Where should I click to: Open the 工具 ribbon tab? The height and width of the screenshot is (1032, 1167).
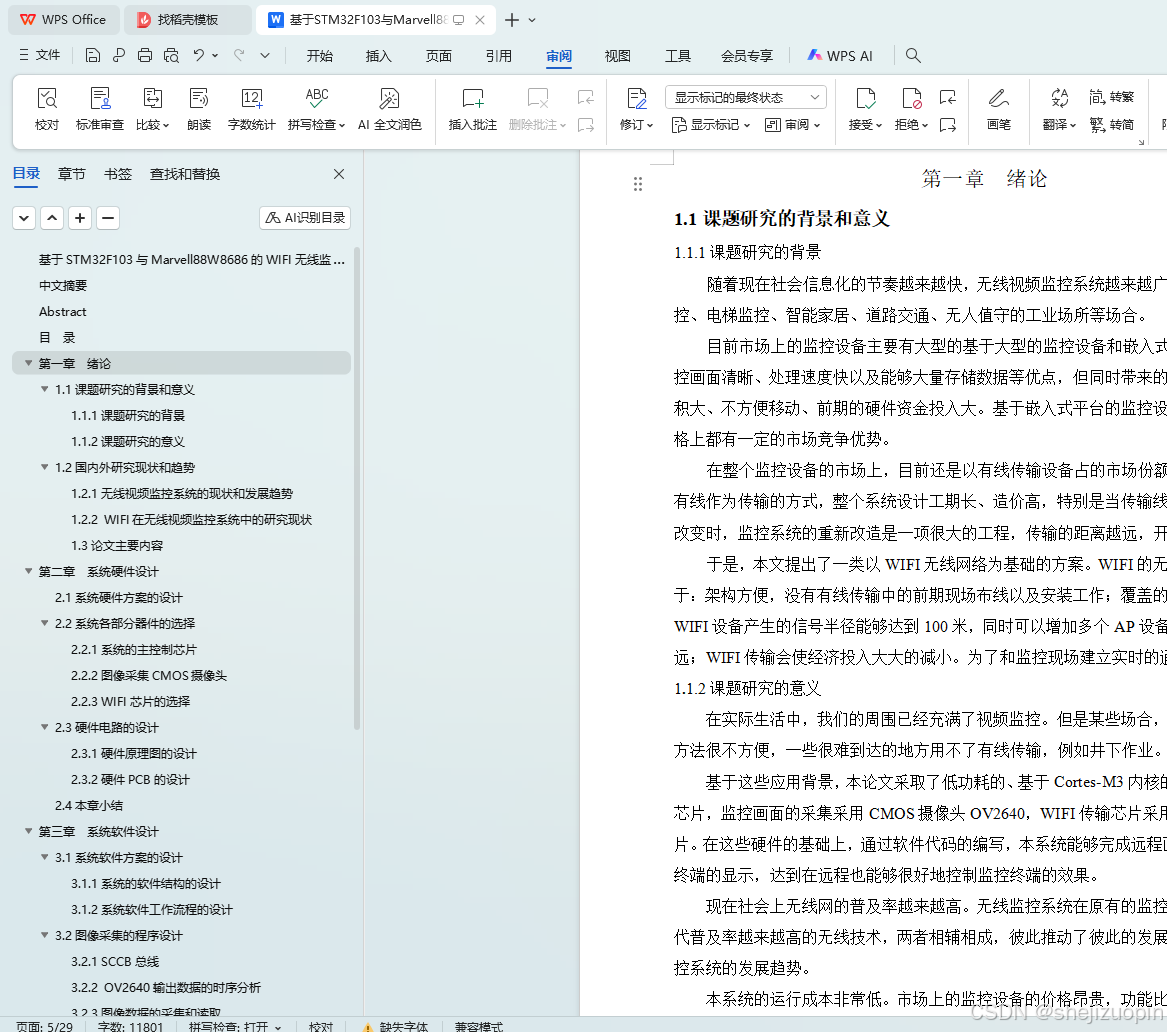point(677,56)
